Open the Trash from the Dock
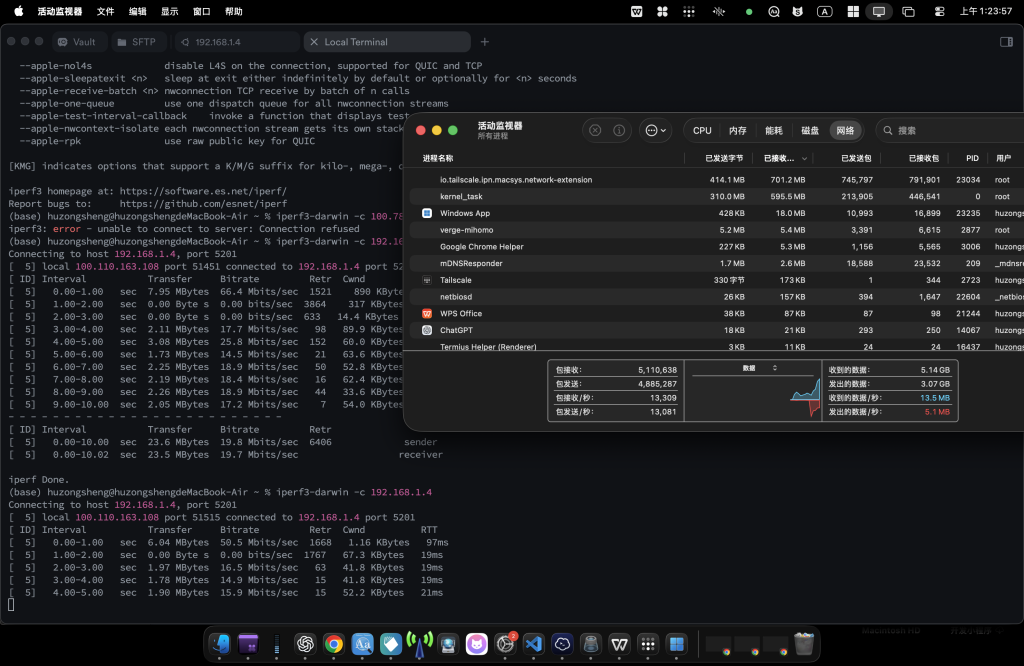 (x=804, y=644)
